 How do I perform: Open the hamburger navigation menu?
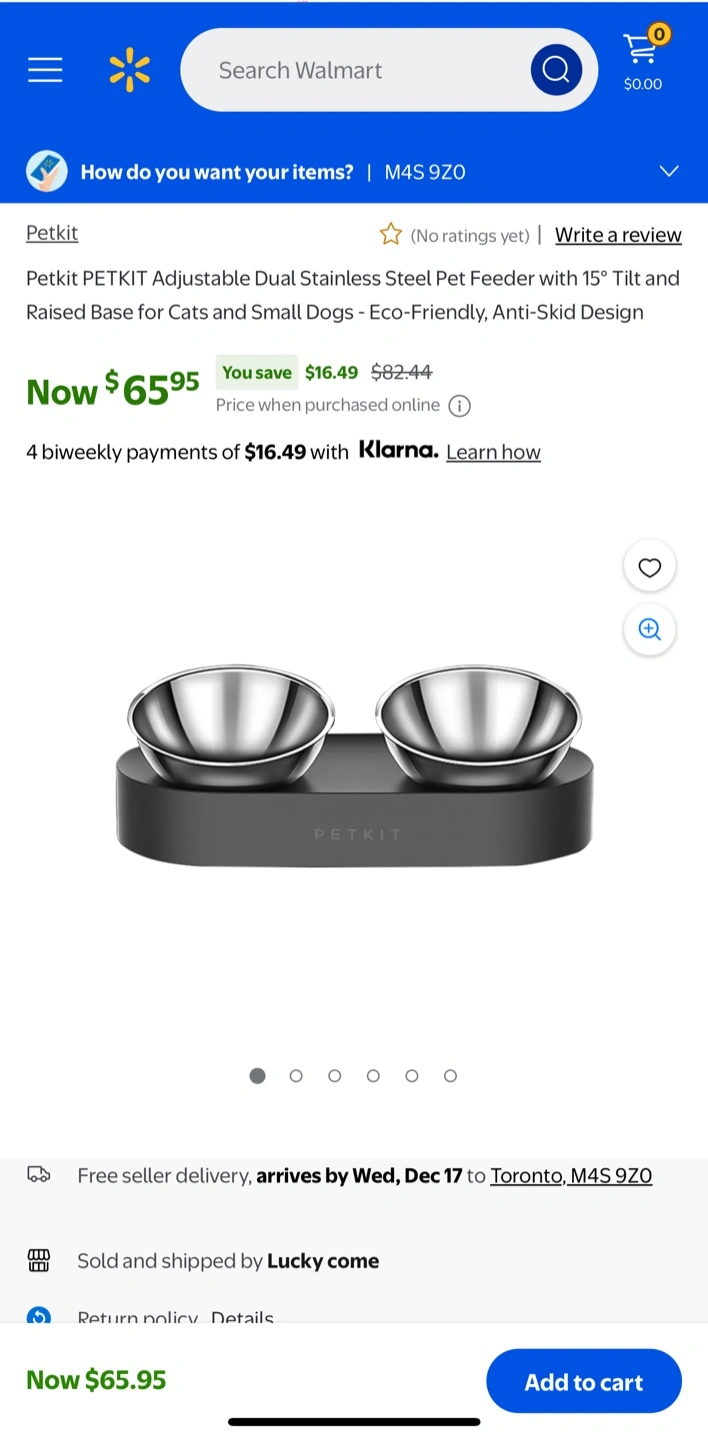pyautogui.click(x=45, y=70)
